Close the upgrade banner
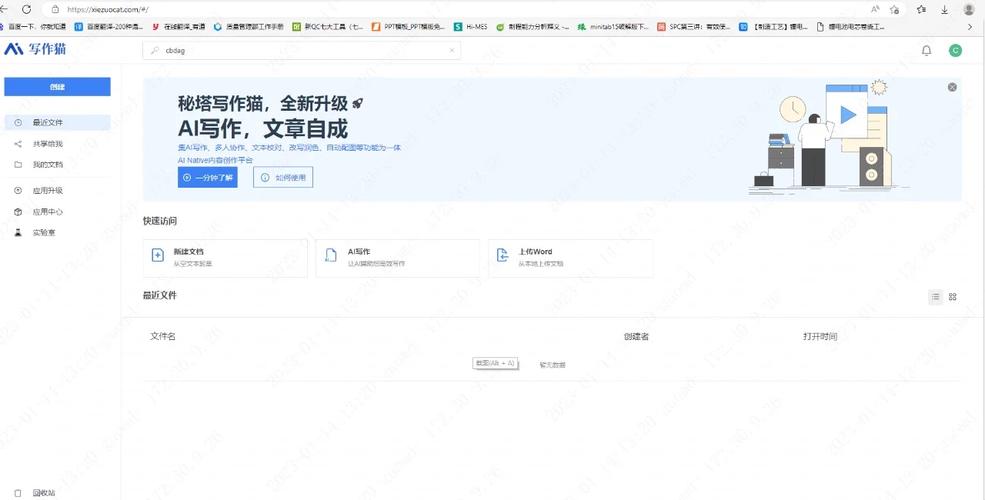Image resolution: width=985 pixels, height=500 pixels. coord(952,87)
